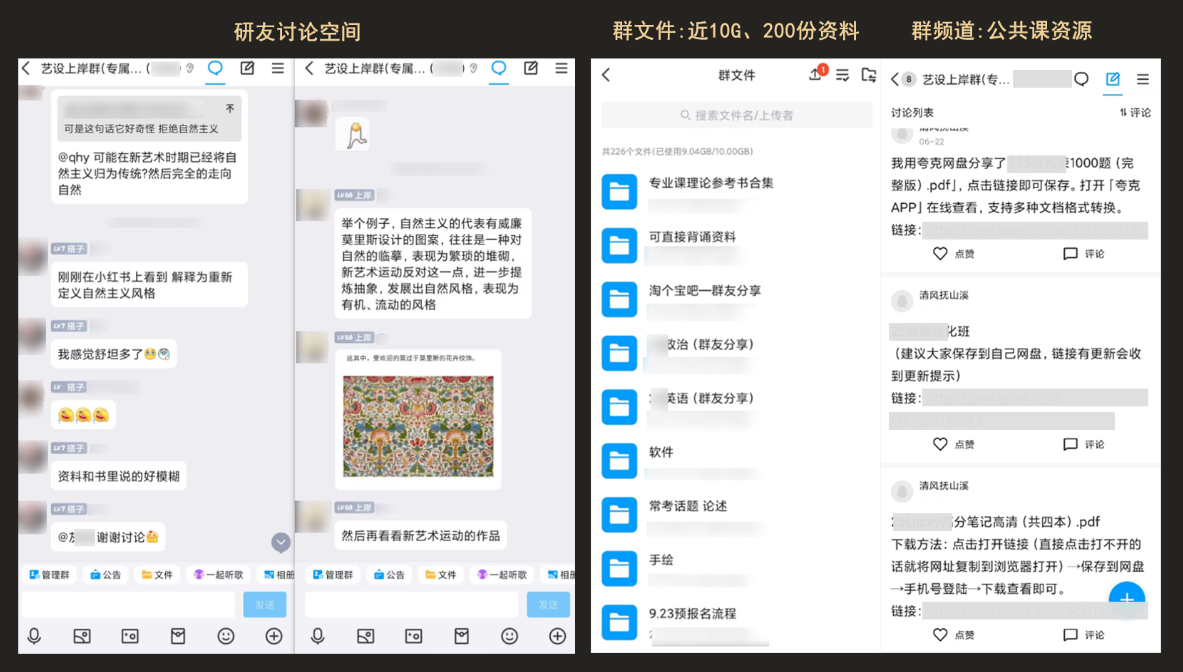The image size is (1183, 672).
Task: Go back from the 群频道 screen
Action: point(895,79)
